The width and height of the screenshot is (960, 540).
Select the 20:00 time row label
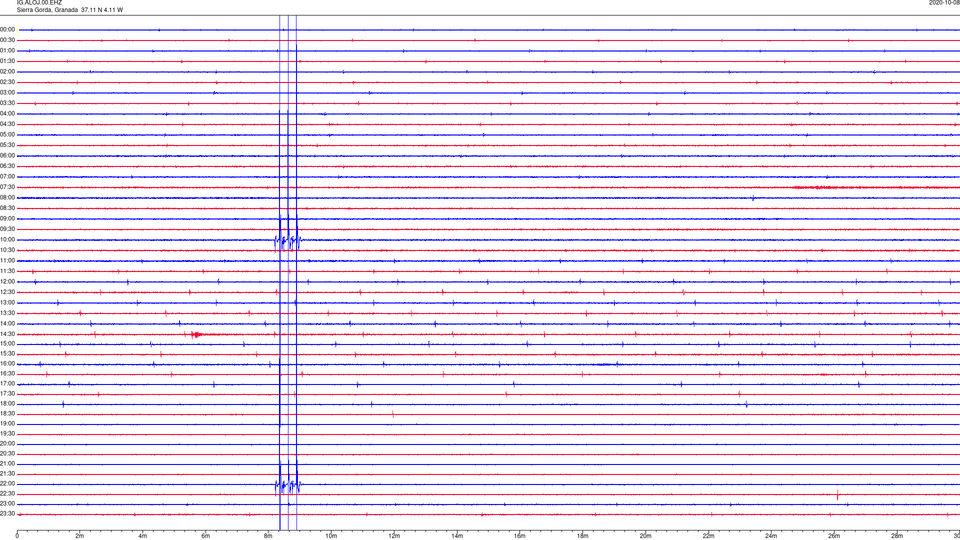pyautogui.click(x=7, y=444)
